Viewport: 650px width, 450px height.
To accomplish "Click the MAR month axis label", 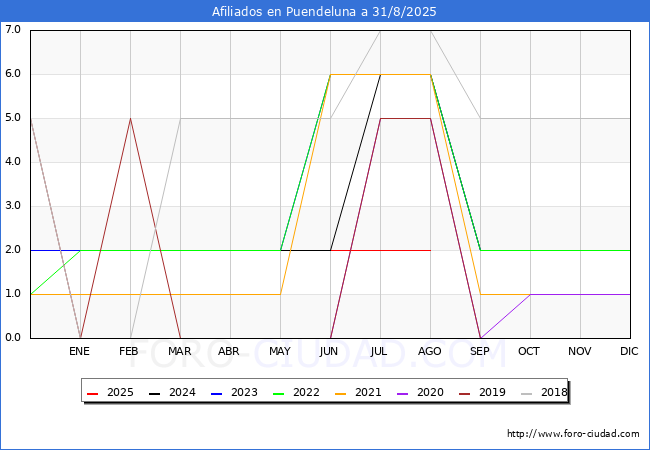I will (x=179, y=351).
